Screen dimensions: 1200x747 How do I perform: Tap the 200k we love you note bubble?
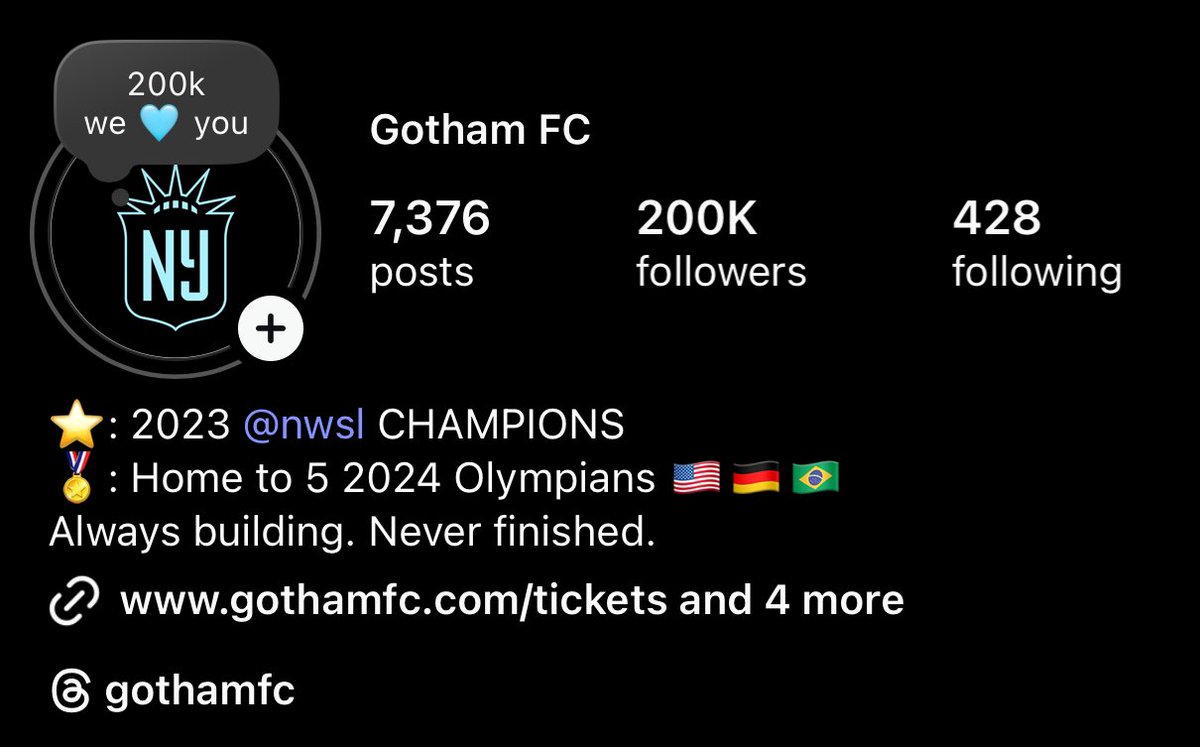click(166, 107)
